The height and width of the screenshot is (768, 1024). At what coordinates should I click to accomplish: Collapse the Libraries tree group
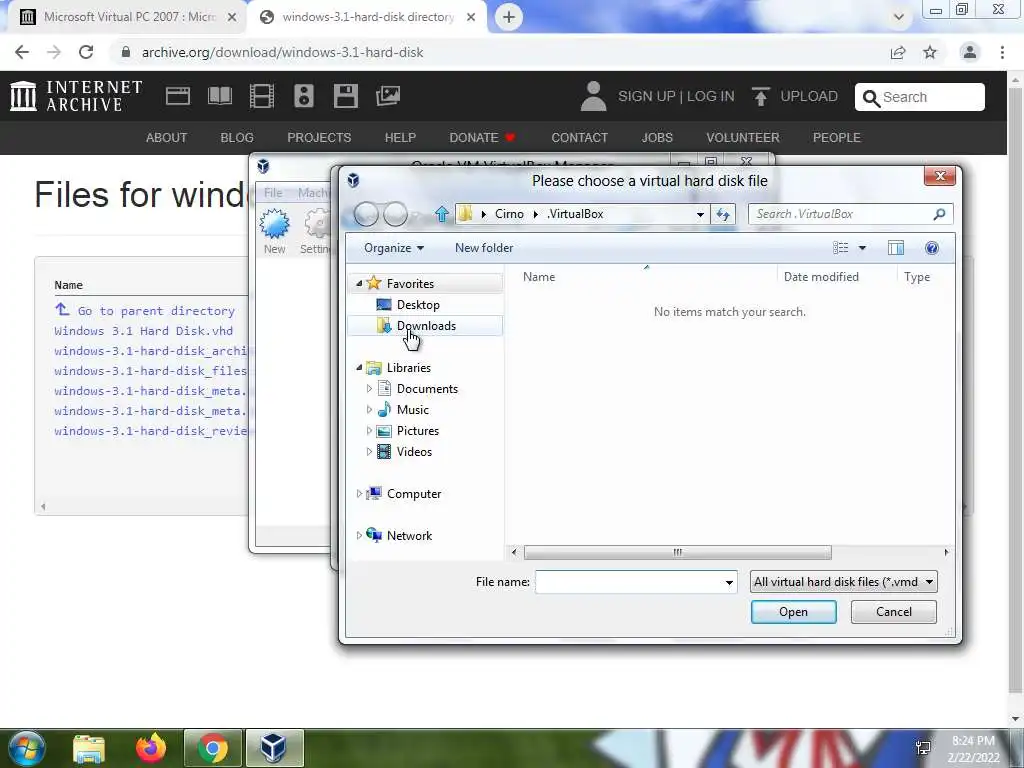(359, 368)
